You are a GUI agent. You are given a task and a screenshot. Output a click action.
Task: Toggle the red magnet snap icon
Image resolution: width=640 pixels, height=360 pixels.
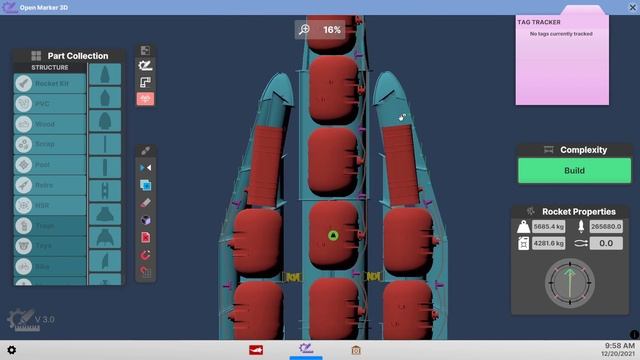tap(146, 255)
